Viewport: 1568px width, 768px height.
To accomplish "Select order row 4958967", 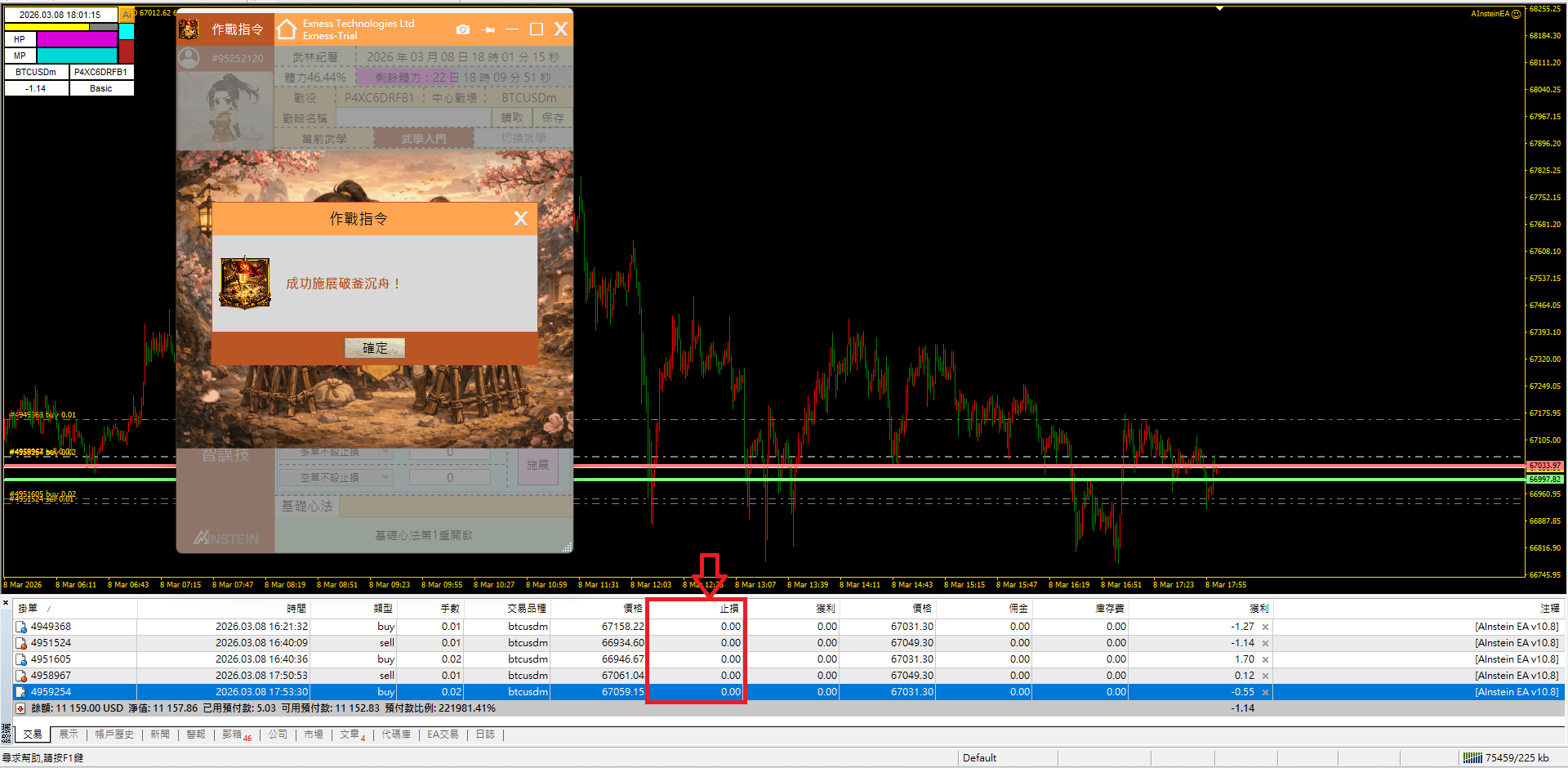I will pos(788,676).
